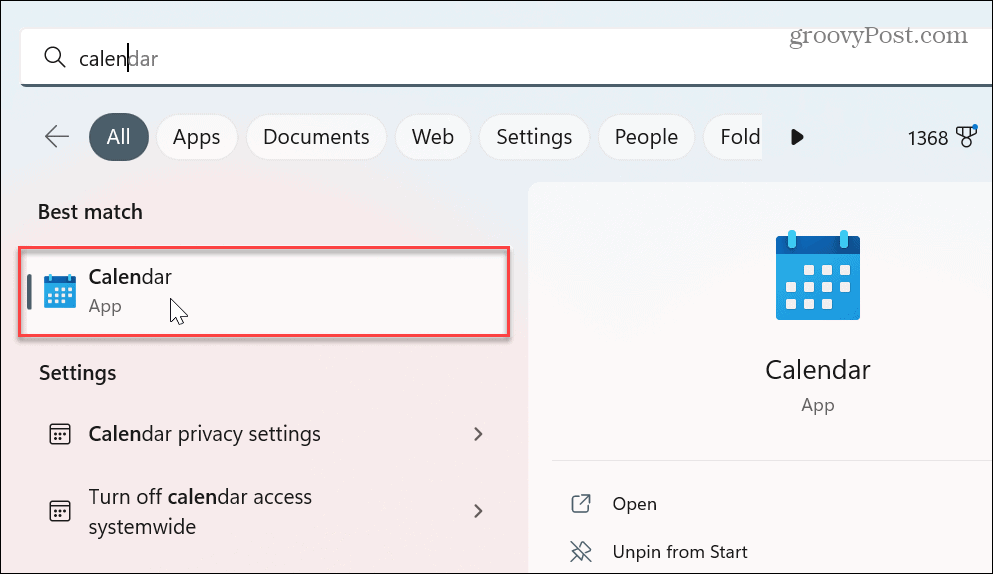The image size is (993, 574).
Task: Switch to the partially hidden Folders tab
Action: [x=735, y=137]
